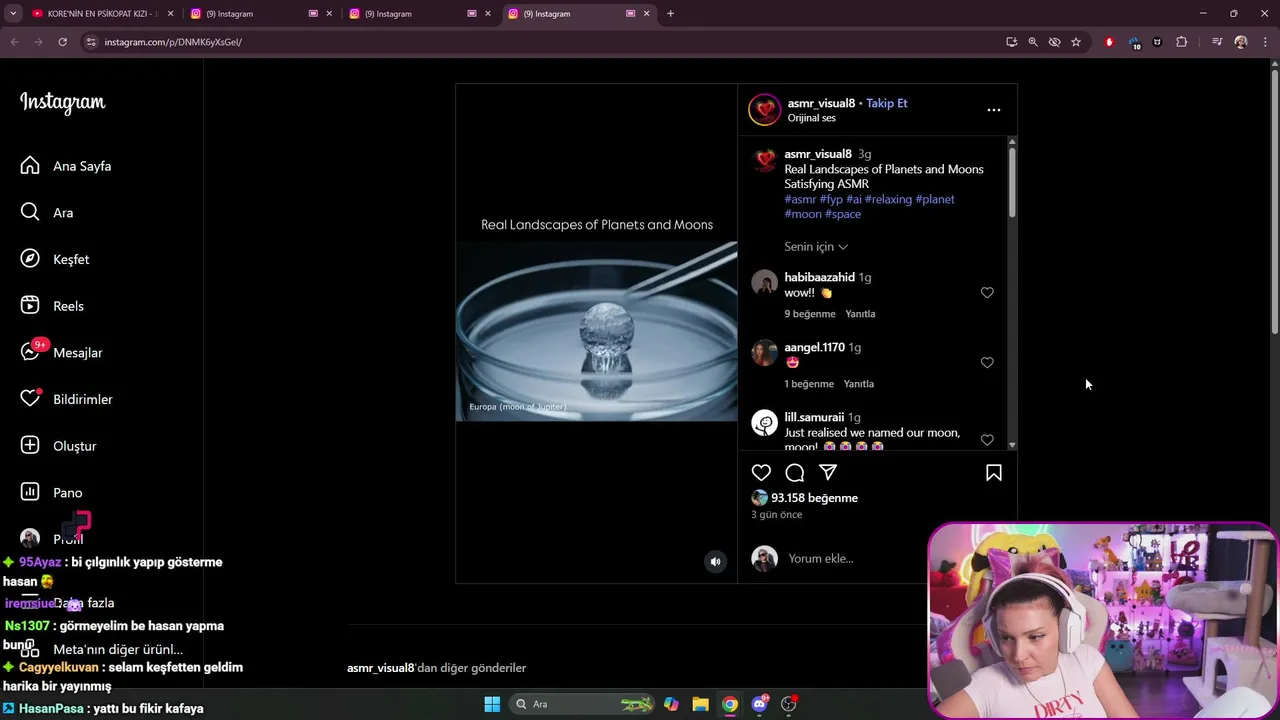Image resolution: width=1280 pixels, height=720 pixels.
Task: Open Chrome extensions puzzle icon
Action: click(x=1182, y=42)
